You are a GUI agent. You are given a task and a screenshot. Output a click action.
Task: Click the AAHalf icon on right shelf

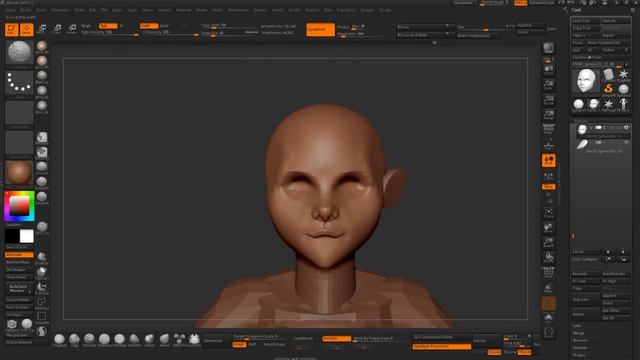click(549, 115)
